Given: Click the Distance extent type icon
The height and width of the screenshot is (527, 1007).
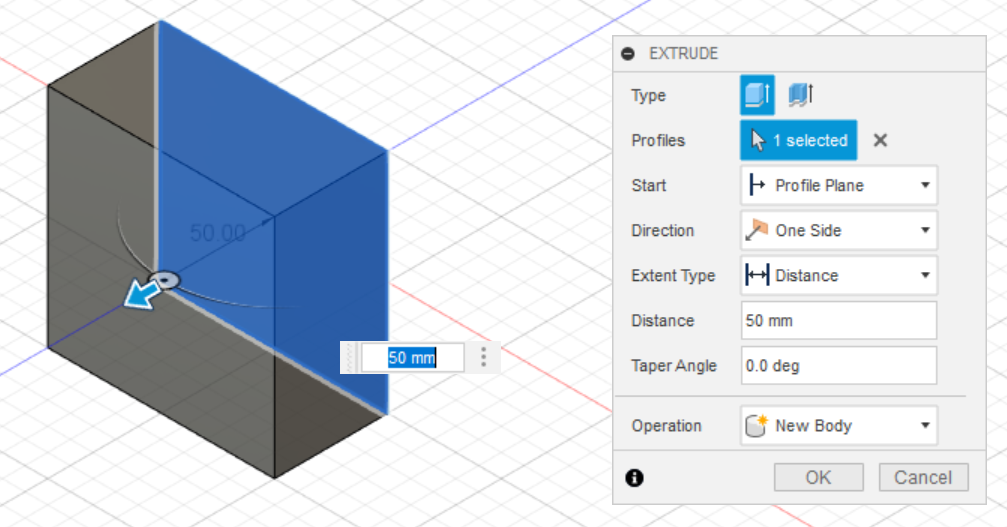Looking at the screenshot, I should click(757, 275).
